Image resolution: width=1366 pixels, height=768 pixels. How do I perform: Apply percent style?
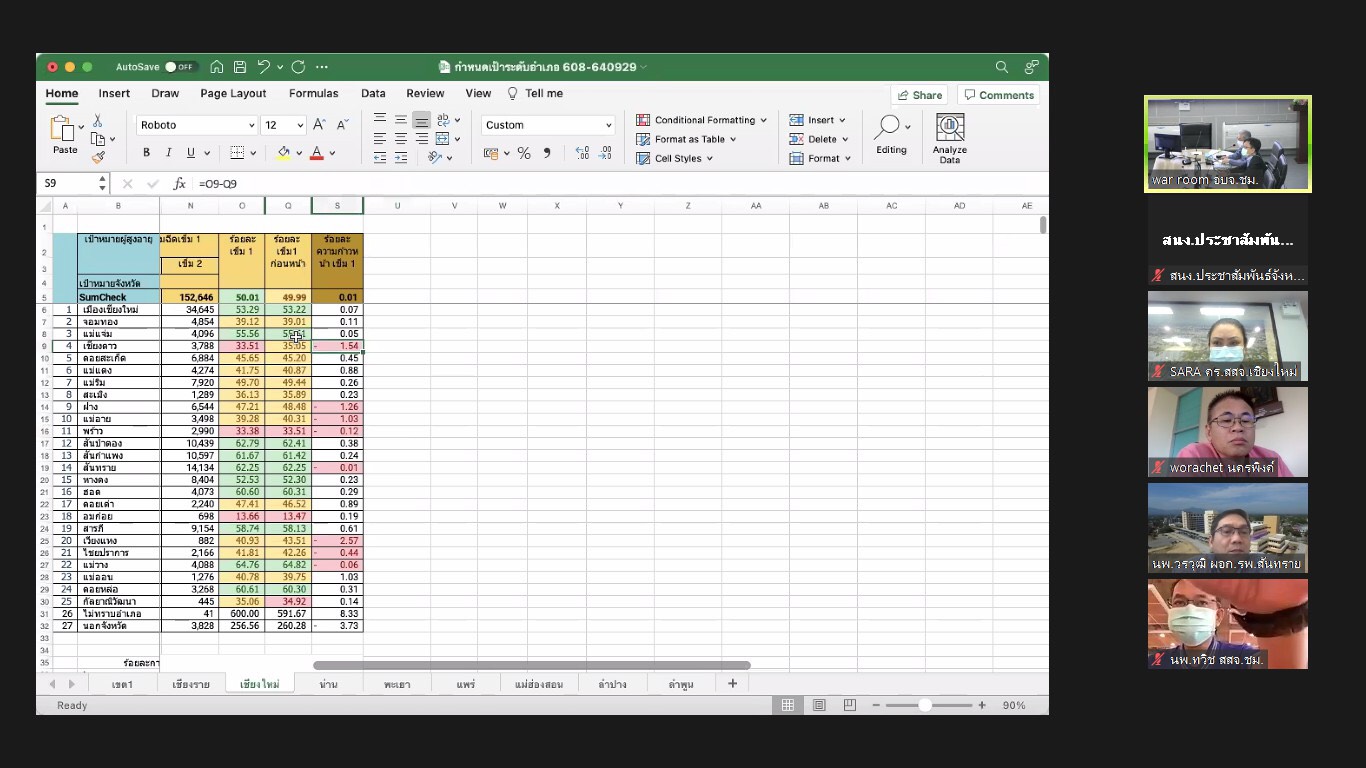(x=523, y=153)
